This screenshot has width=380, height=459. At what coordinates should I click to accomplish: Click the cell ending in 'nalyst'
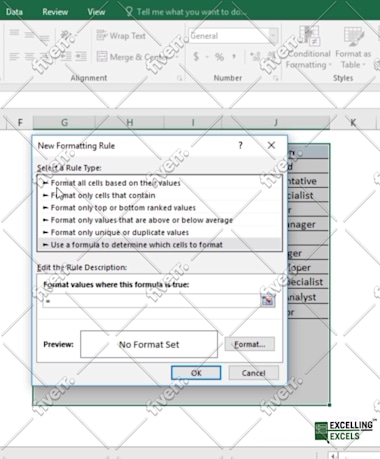pyautogui.click(x=308, y=297)
